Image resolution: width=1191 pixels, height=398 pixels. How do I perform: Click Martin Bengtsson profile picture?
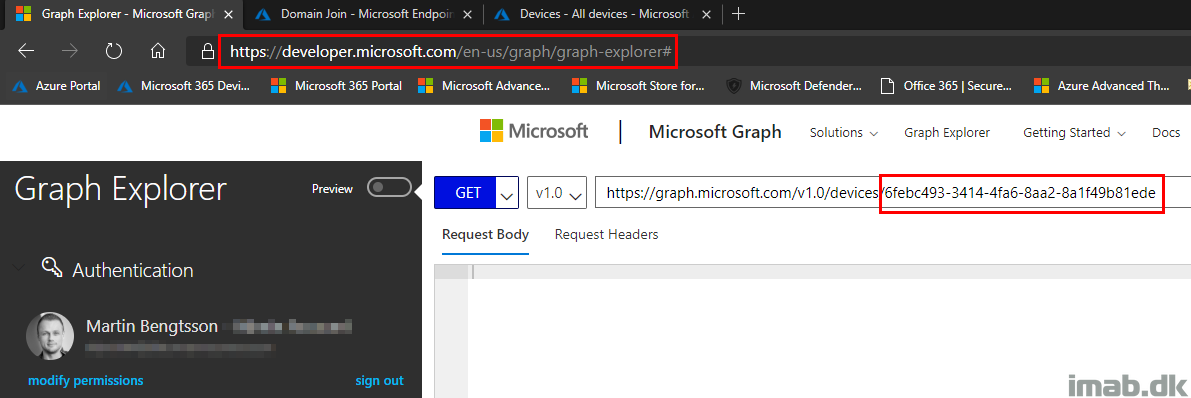point(50,335)
